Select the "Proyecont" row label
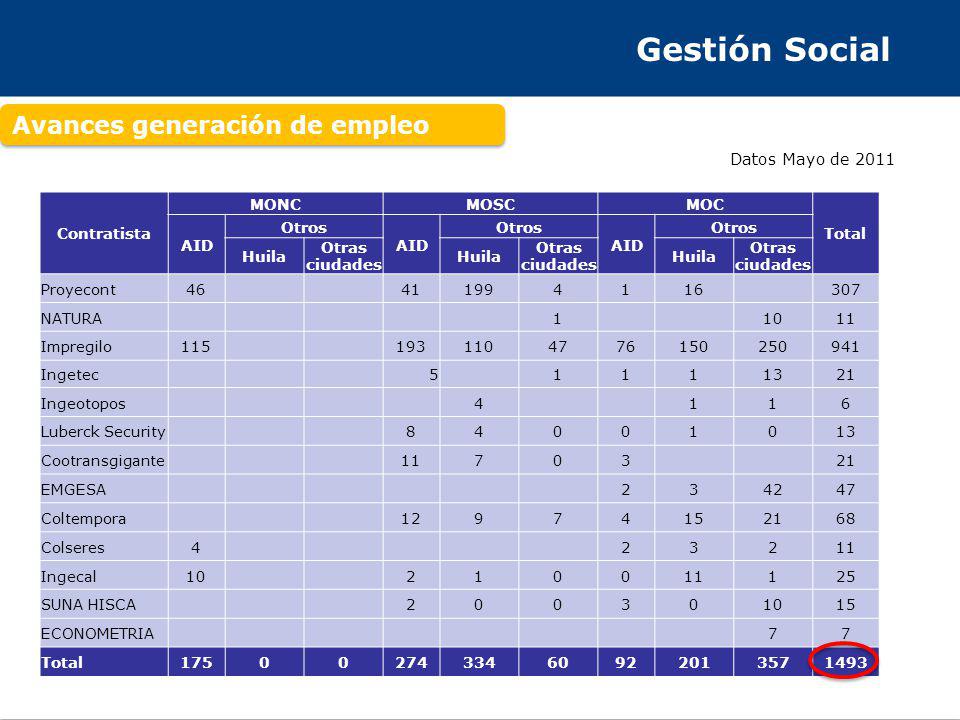960x720 pixels. (x=78, y=290)
